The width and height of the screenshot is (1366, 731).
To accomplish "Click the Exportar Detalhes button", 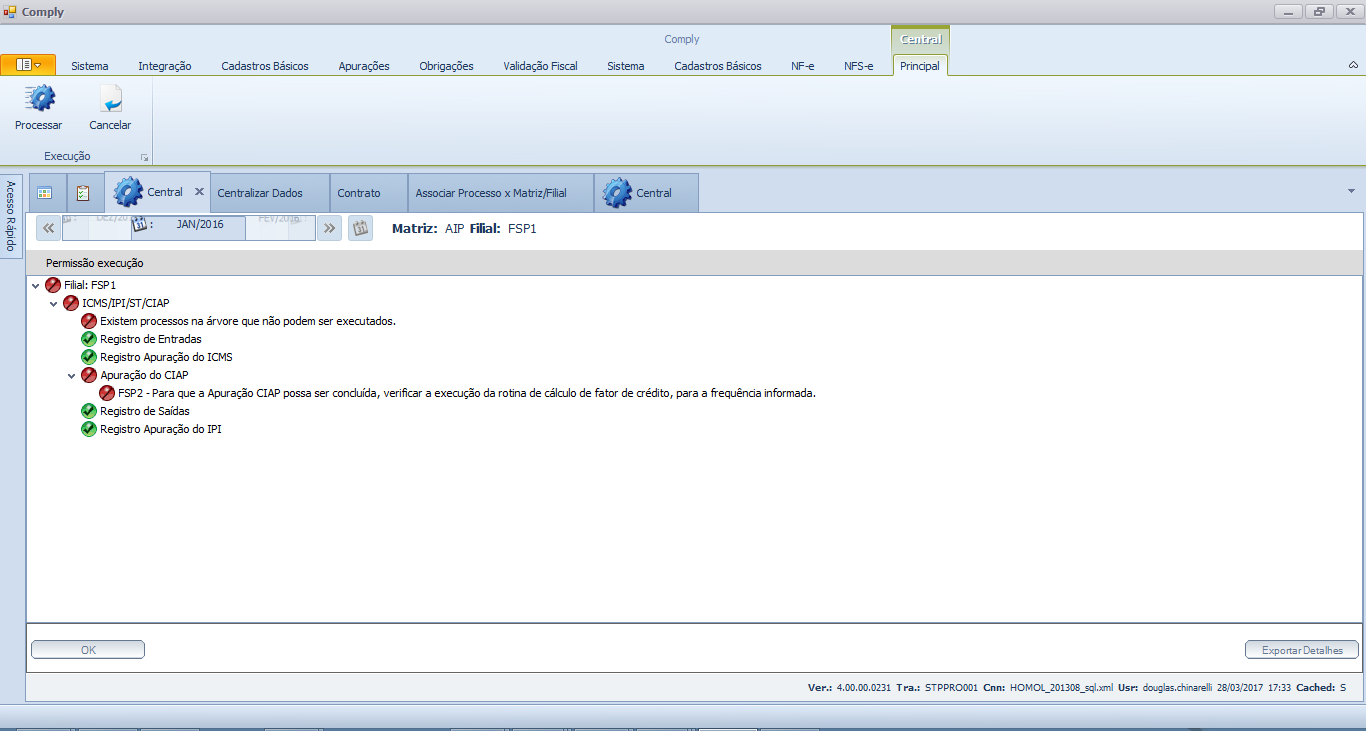I will coord(1302,650).
